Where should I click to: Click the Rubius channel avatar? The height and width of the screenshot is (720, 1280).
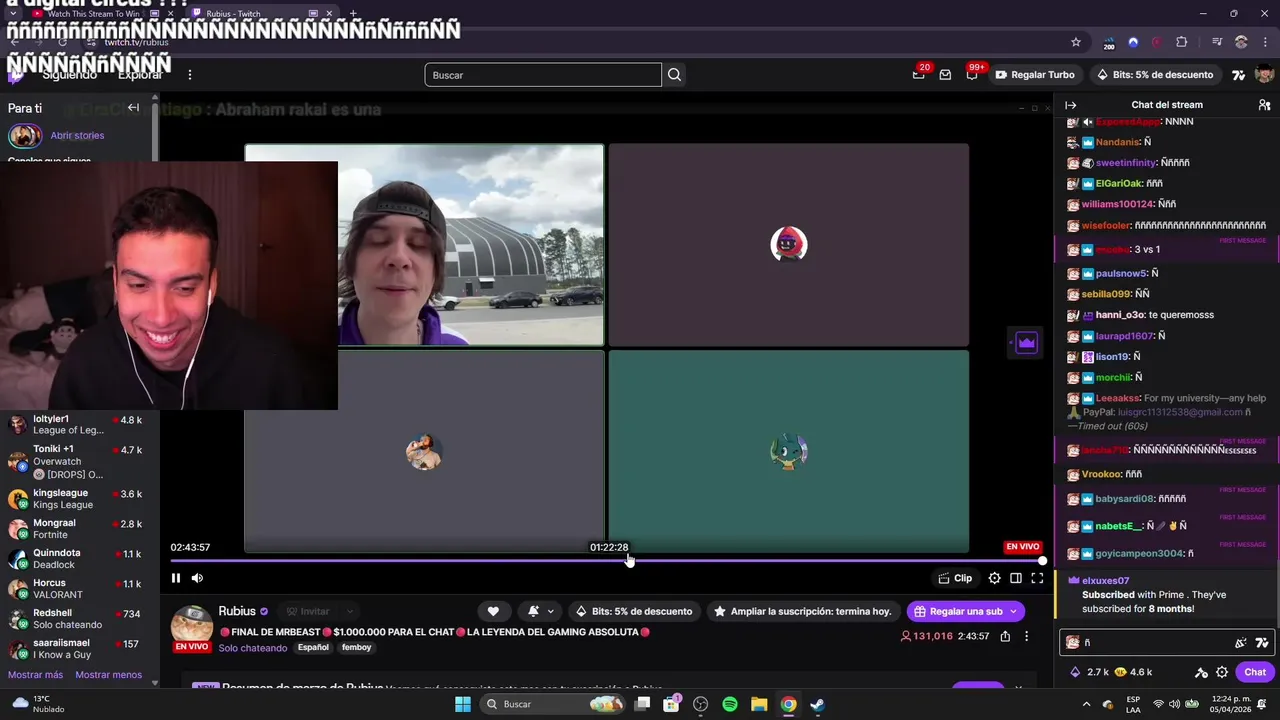(192, 623)
